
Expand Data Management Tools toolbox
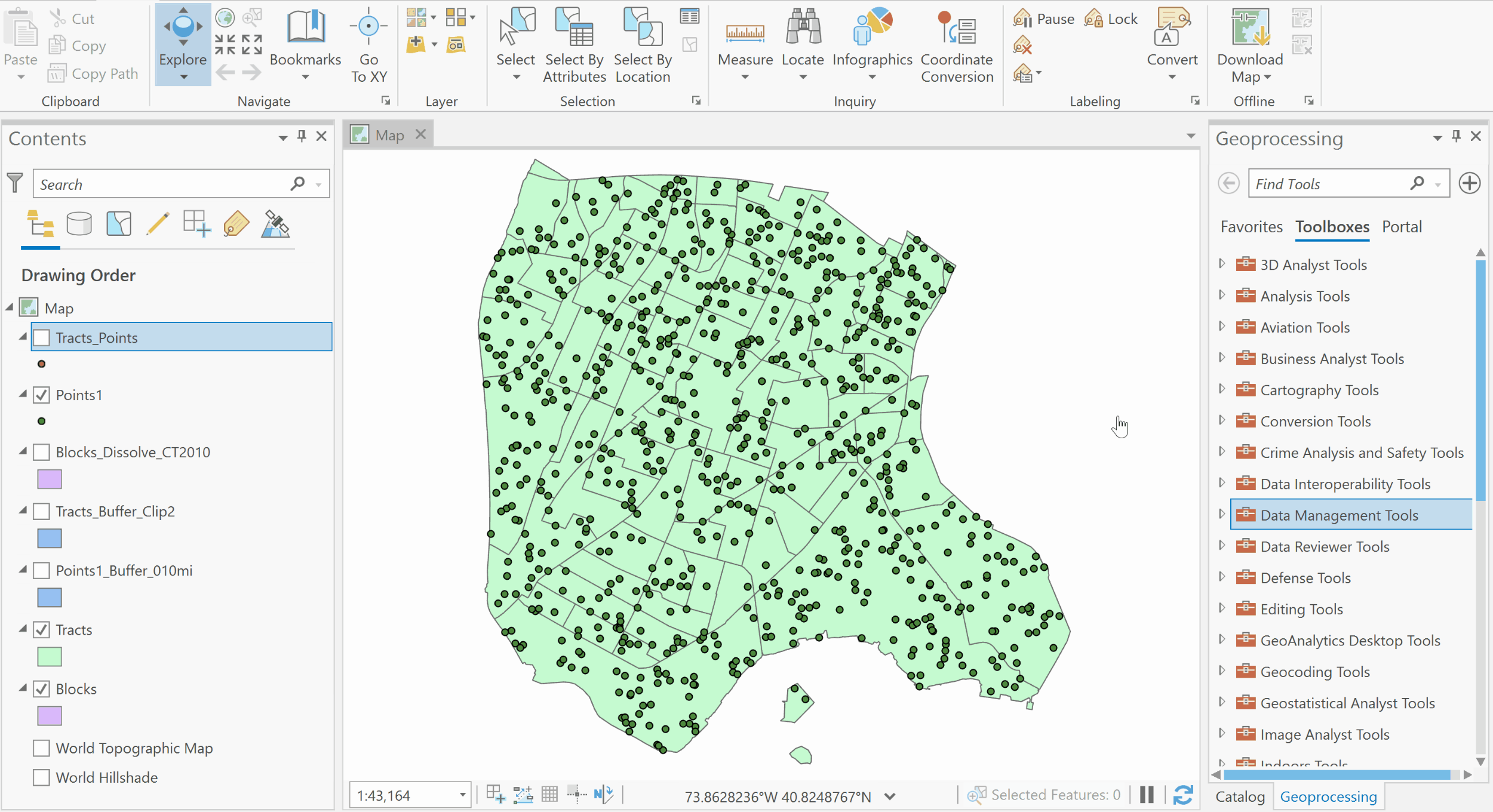[x=1222, y=515]
